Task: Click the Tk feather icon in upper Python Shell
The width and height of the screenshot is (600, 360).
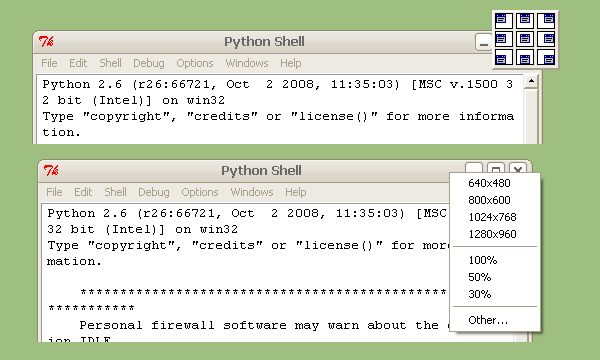Action: click(46, 41)
